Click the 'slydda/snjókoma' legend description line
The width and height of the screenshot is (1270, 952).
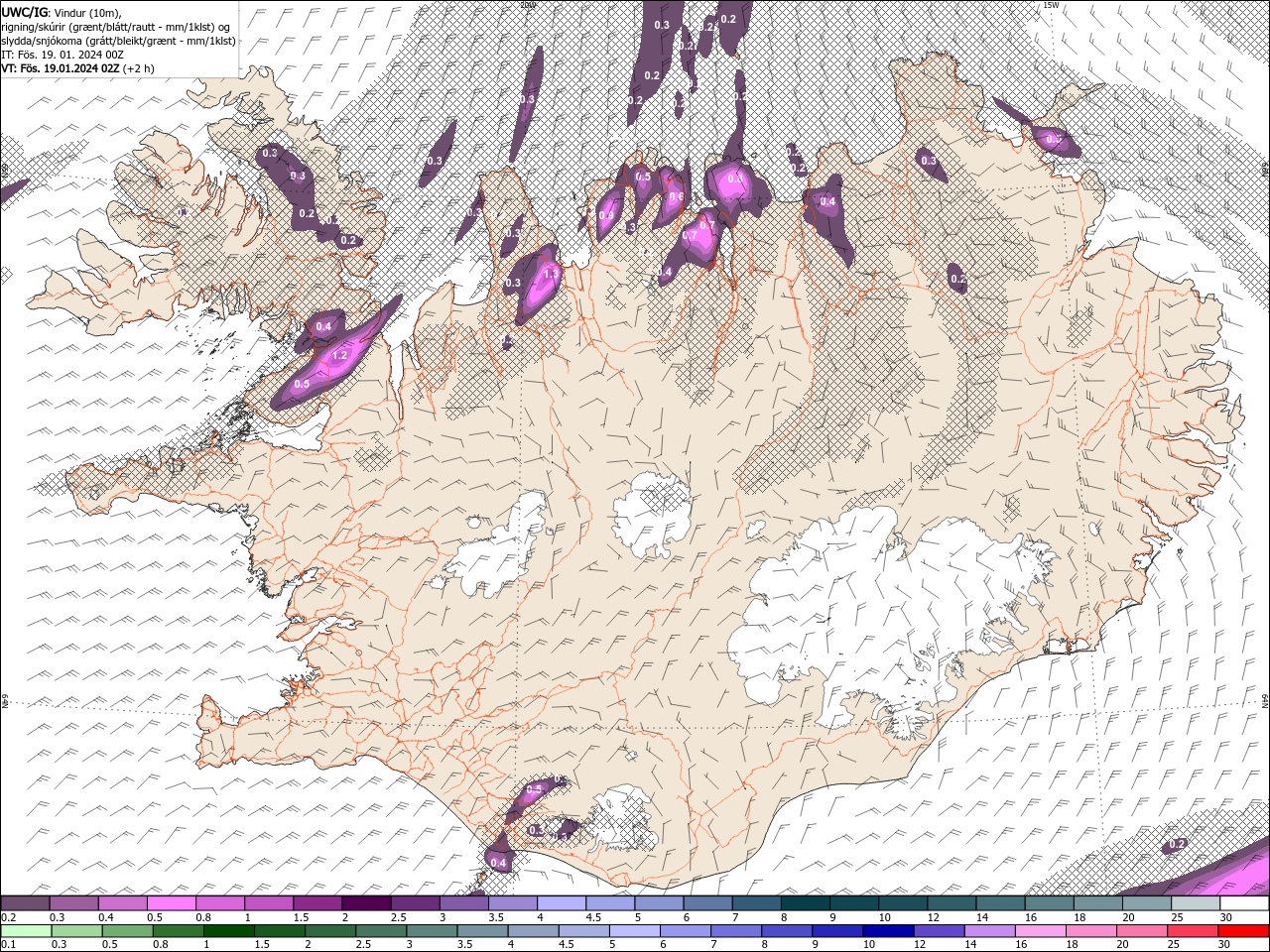pyautogui.click(x=118, y=41)
